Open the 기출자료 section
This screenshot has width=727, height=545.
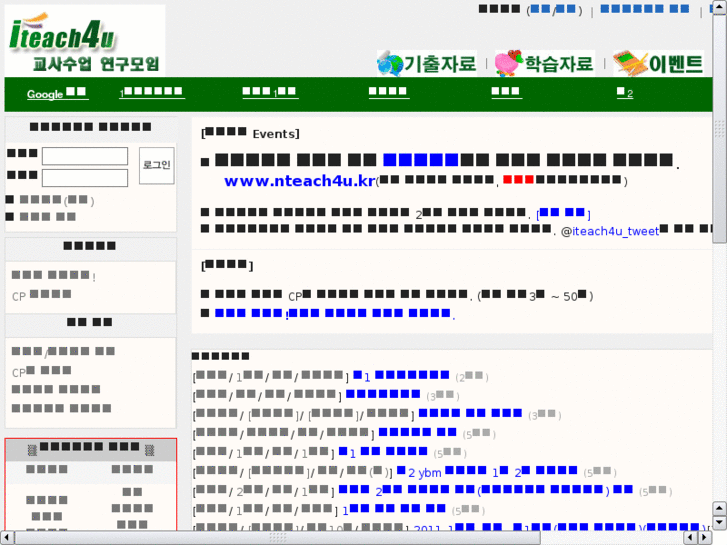click(427, 63)
